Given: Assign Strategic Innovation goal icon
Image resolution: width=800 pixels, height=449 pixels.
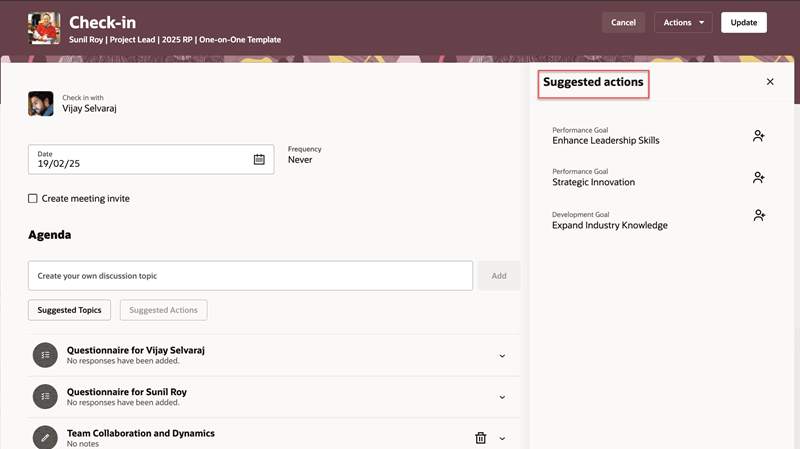Looking at the screenshot, I should [759, 178].
